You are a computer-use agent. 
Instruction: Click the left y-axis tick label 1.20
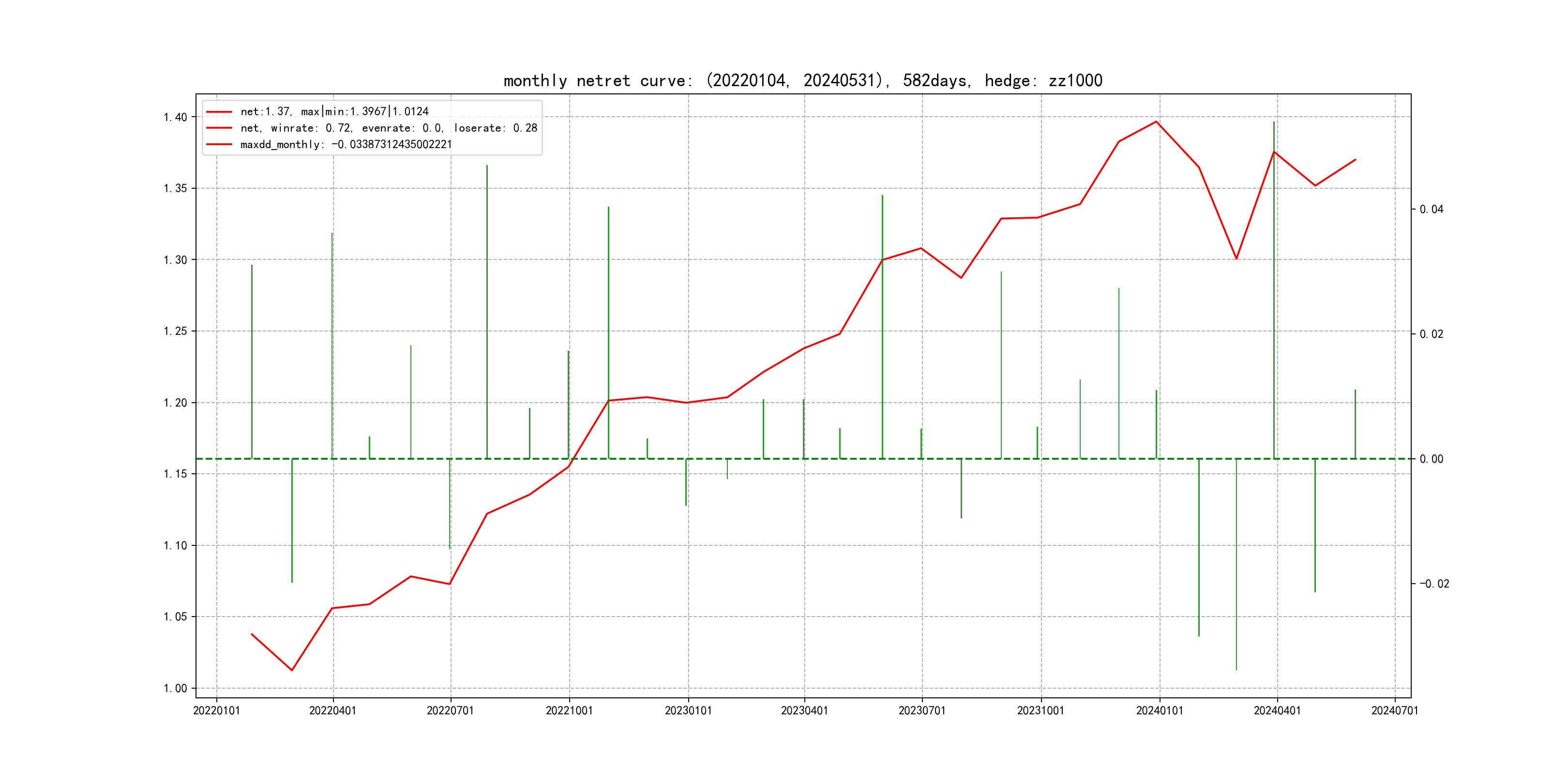175,403
